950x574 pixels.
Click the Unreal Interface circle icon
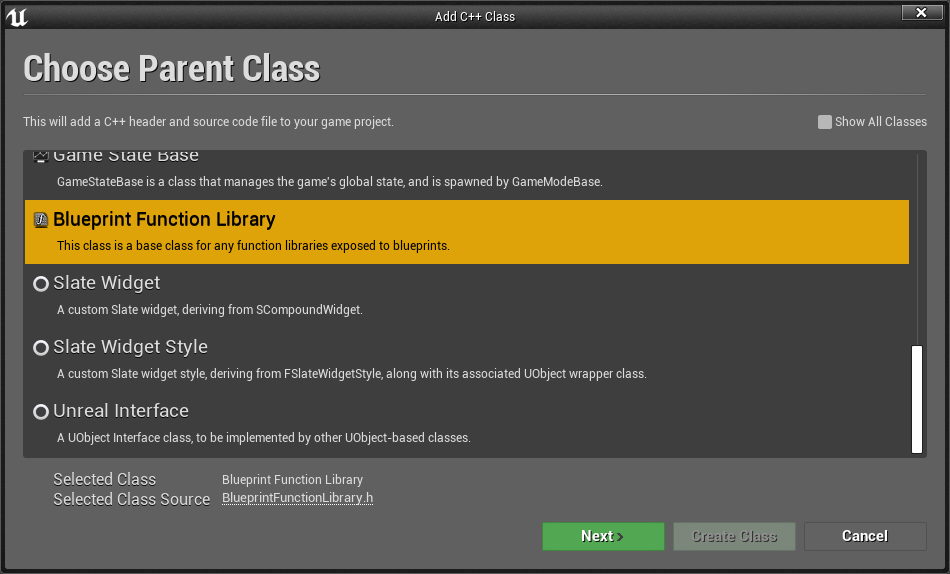(41, 412)
